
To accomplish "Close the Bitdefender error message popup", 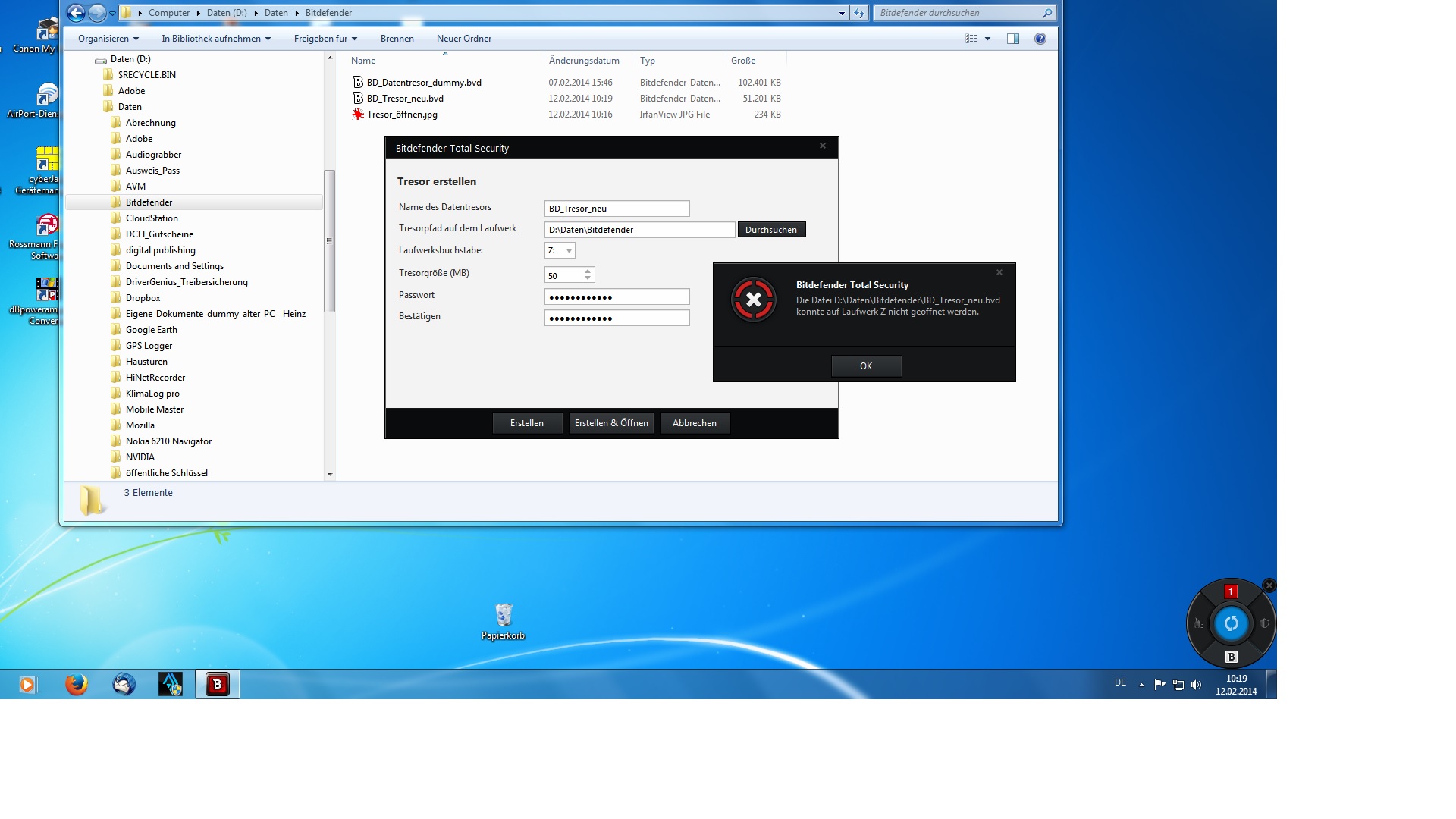I will 999,272.
